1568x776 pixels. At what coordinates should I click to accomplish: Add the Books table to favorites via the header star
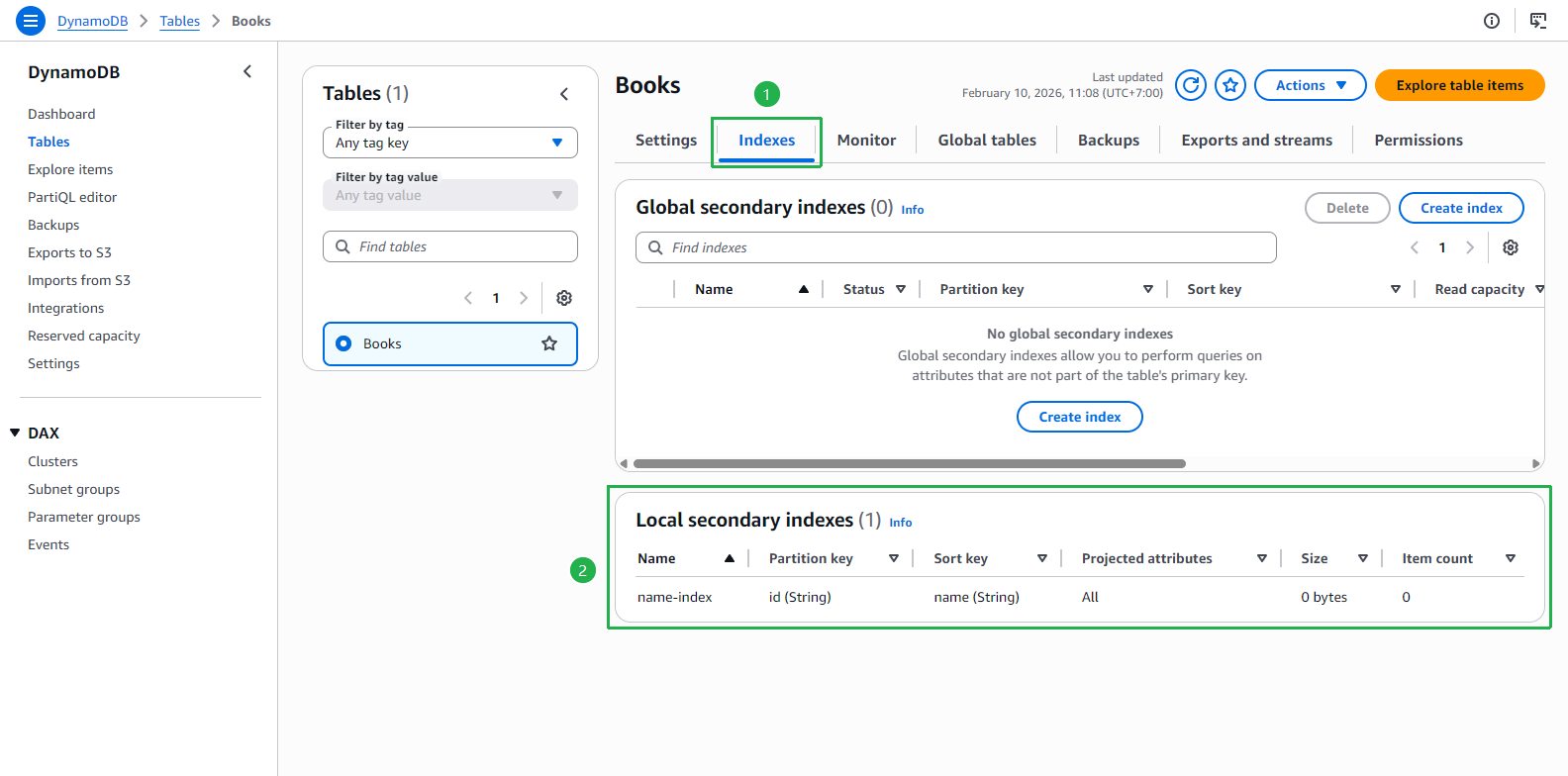[x=1230, y=85]
